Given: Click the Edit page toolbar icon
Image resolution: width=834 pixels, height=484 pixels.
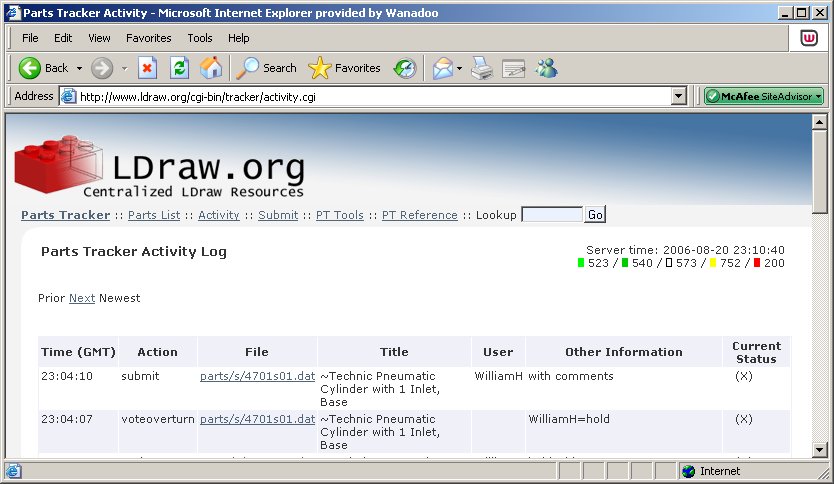Looking at the screenshot, I should [x=514, y=69].
